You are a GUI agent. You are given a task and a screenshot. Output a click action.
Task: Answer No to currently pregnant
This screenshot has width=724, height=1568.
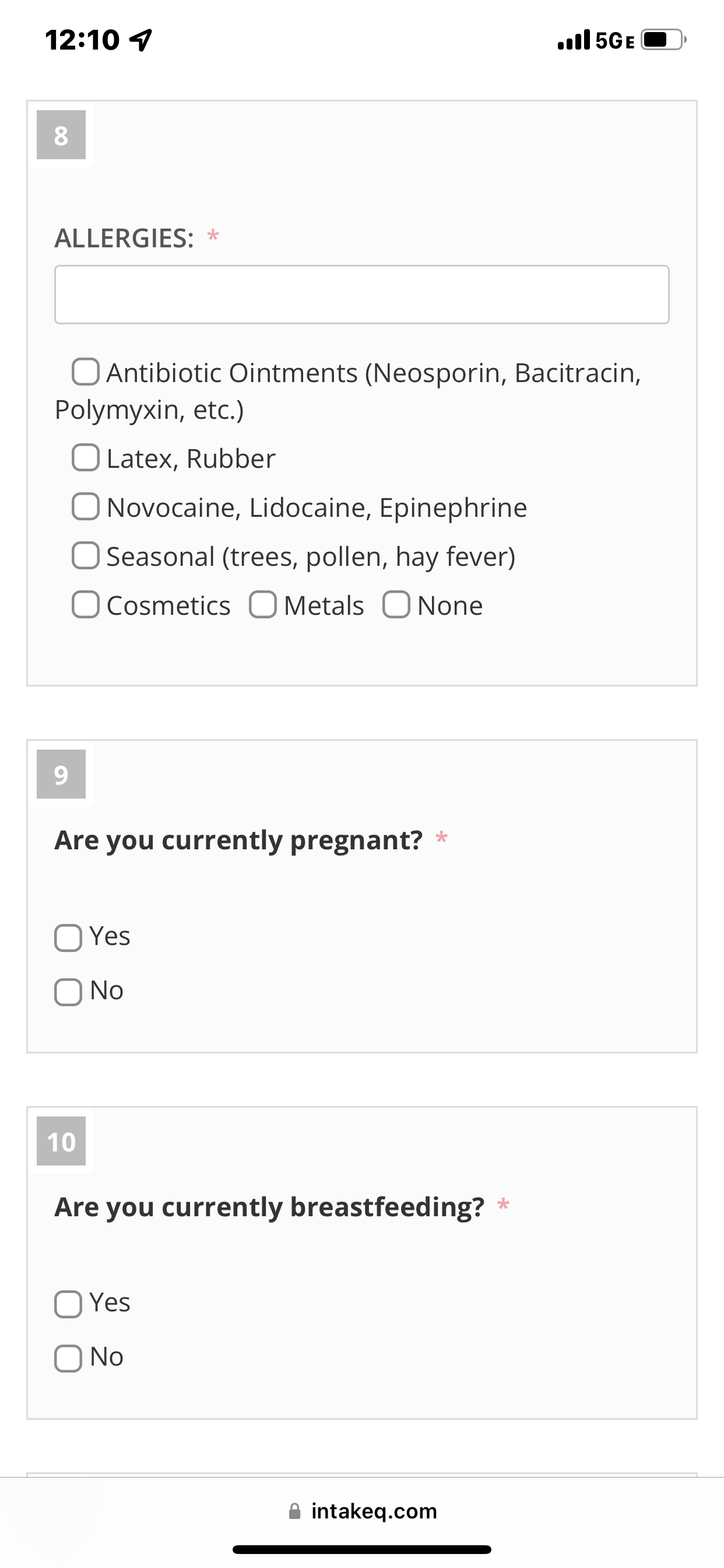[68, 992]
